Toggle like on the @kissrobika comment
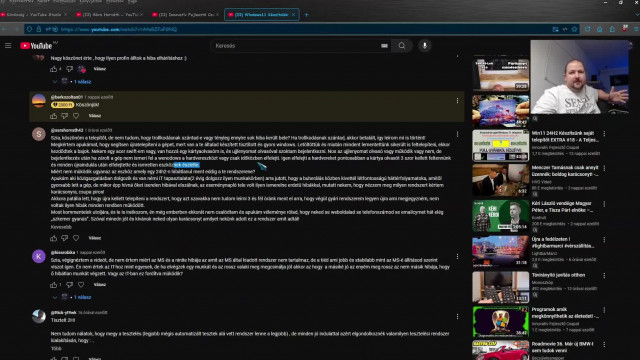Screen dimensions: 640x360 (x=53, y=284)
